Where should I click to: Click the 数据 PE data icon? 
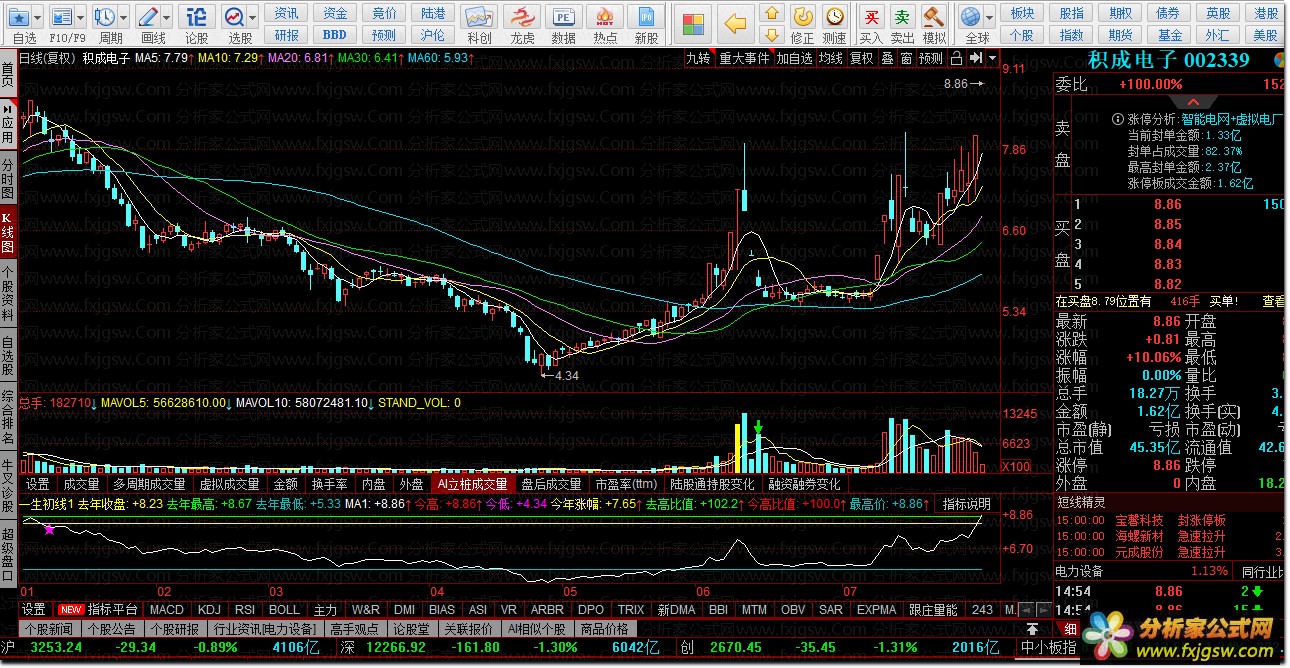pyautogui.click(x=564, y=18)
